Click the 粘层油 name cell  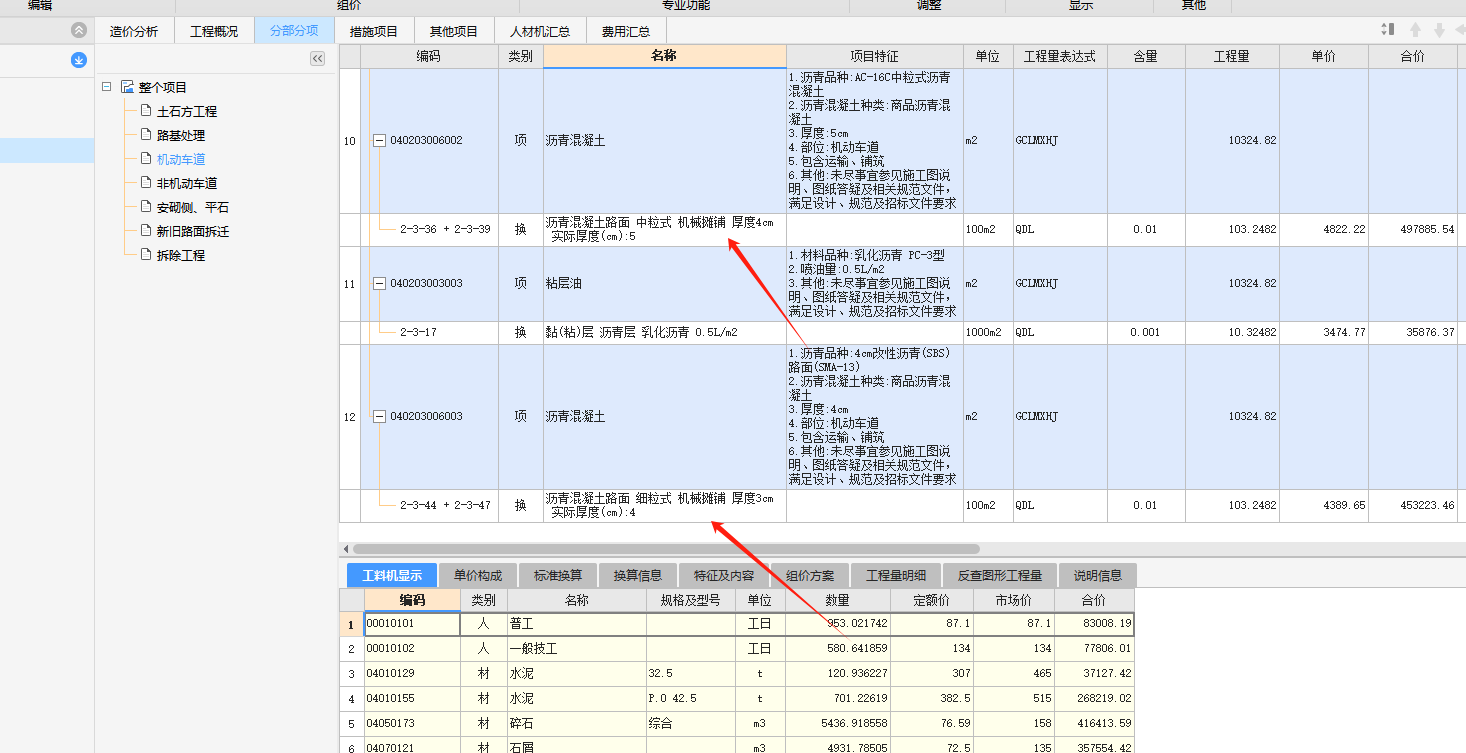pyautogui.click(x=664, y=284)
